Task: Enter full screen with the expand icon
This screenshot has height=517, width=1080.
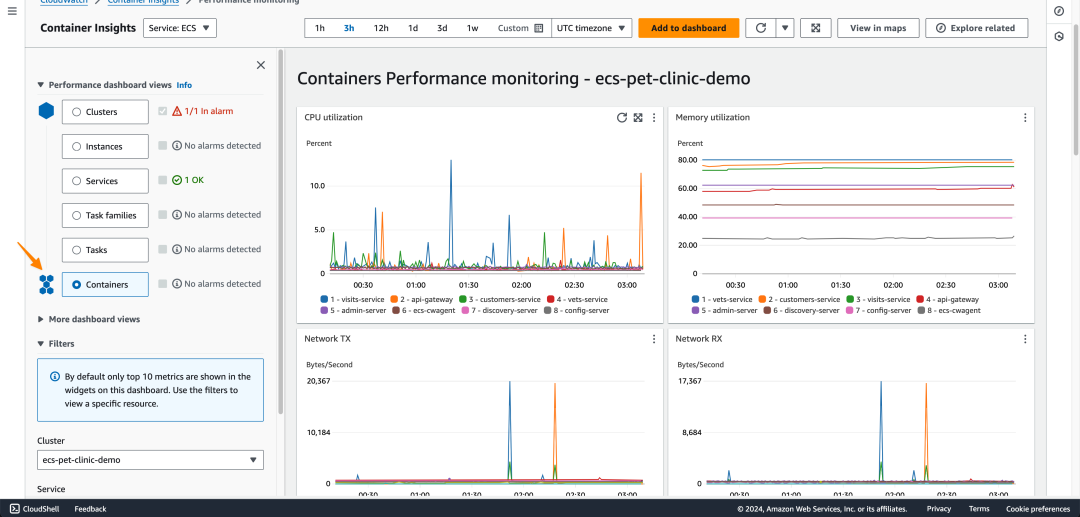Action: (x=816, y=28)
